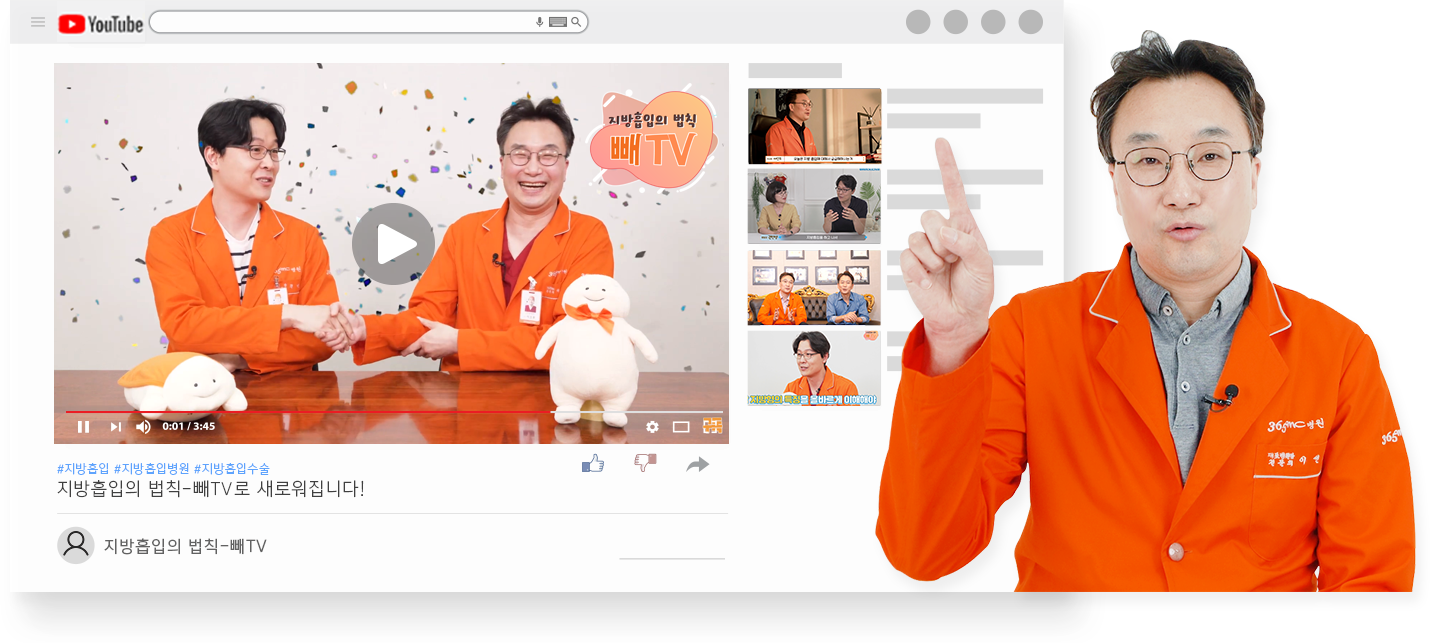
Task: Open video settings gear
Action: click(652, 427)
